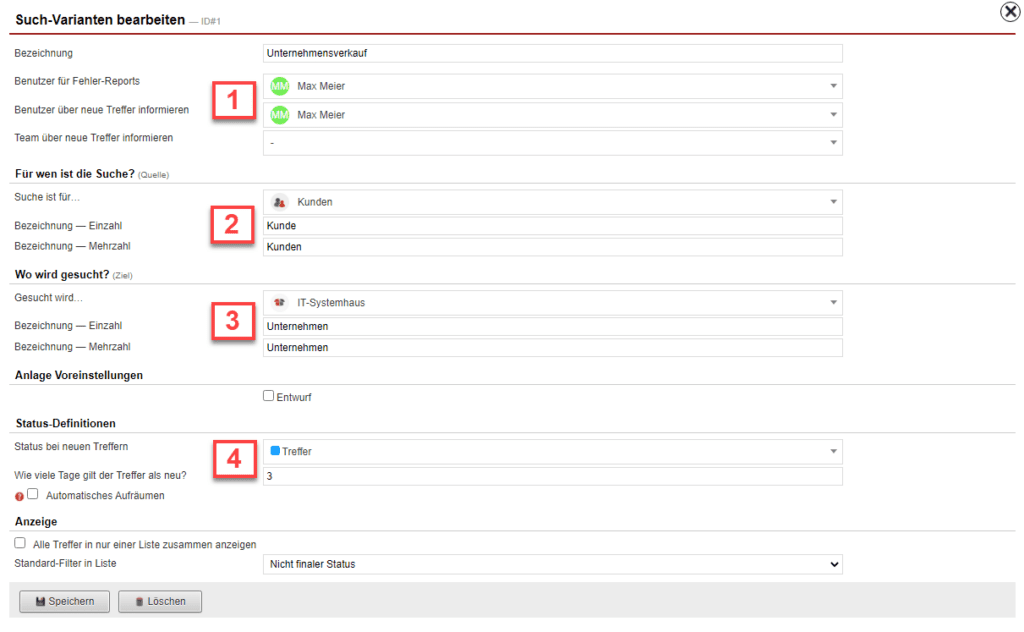
Task: Toggle Automatisches Aufräumen checkbox
Action: (33, 494)
